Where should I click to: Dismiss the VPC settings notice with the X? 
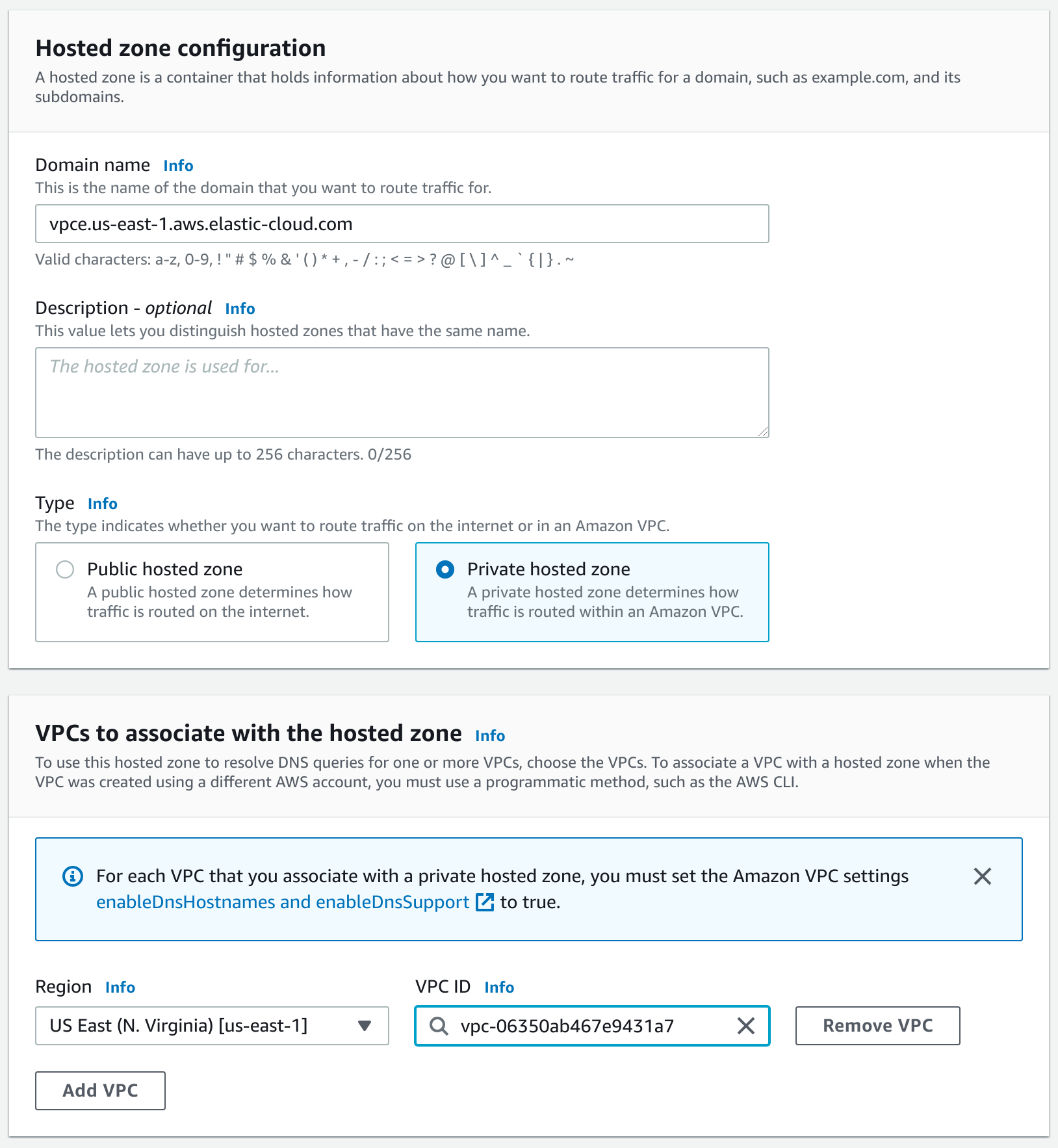point(983,876)
